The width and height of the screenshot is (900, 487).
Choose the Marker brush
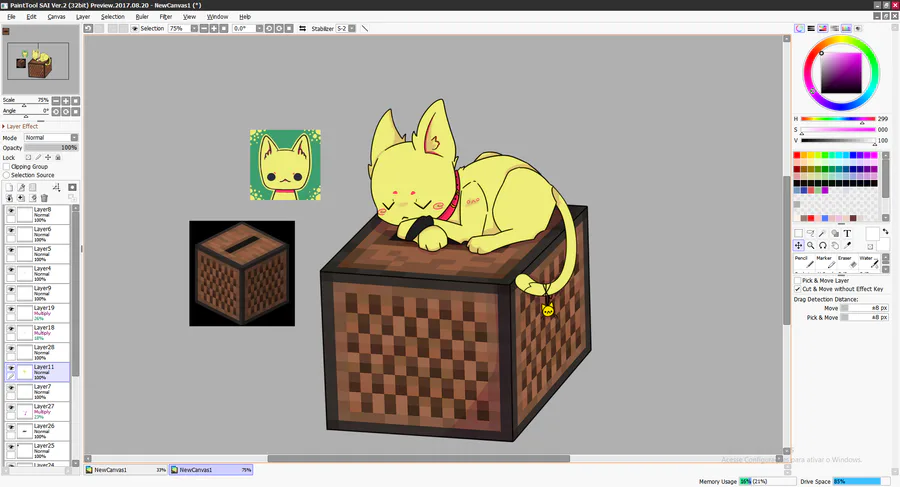[825, 262]
